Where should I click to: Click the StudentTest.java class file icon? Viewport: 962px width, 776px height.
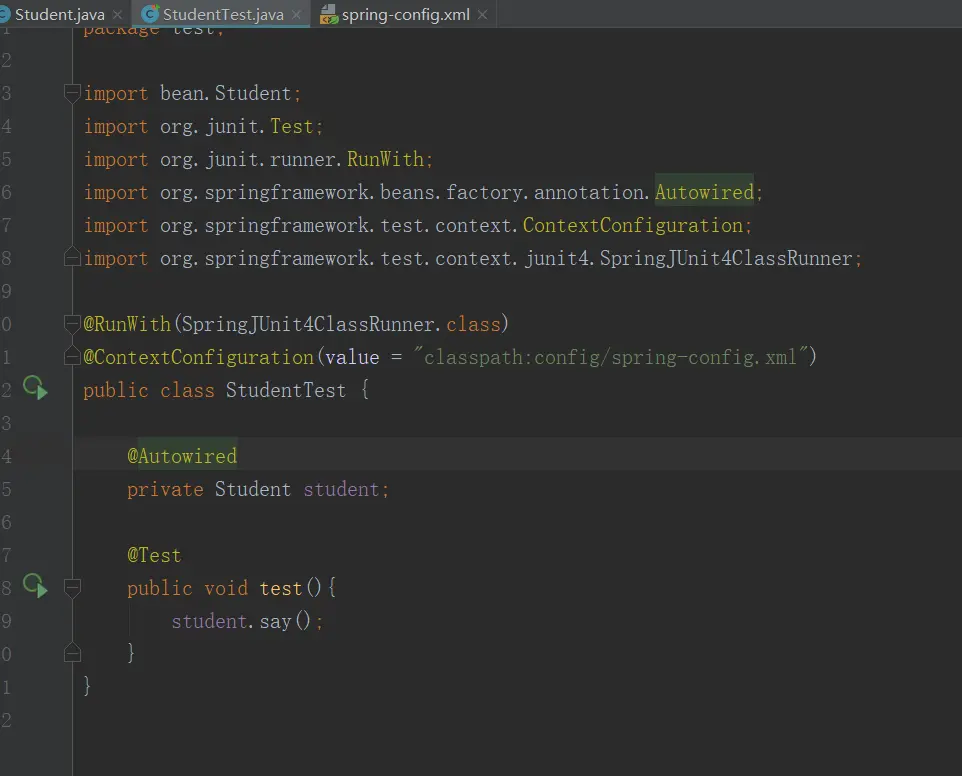point(150,14)
